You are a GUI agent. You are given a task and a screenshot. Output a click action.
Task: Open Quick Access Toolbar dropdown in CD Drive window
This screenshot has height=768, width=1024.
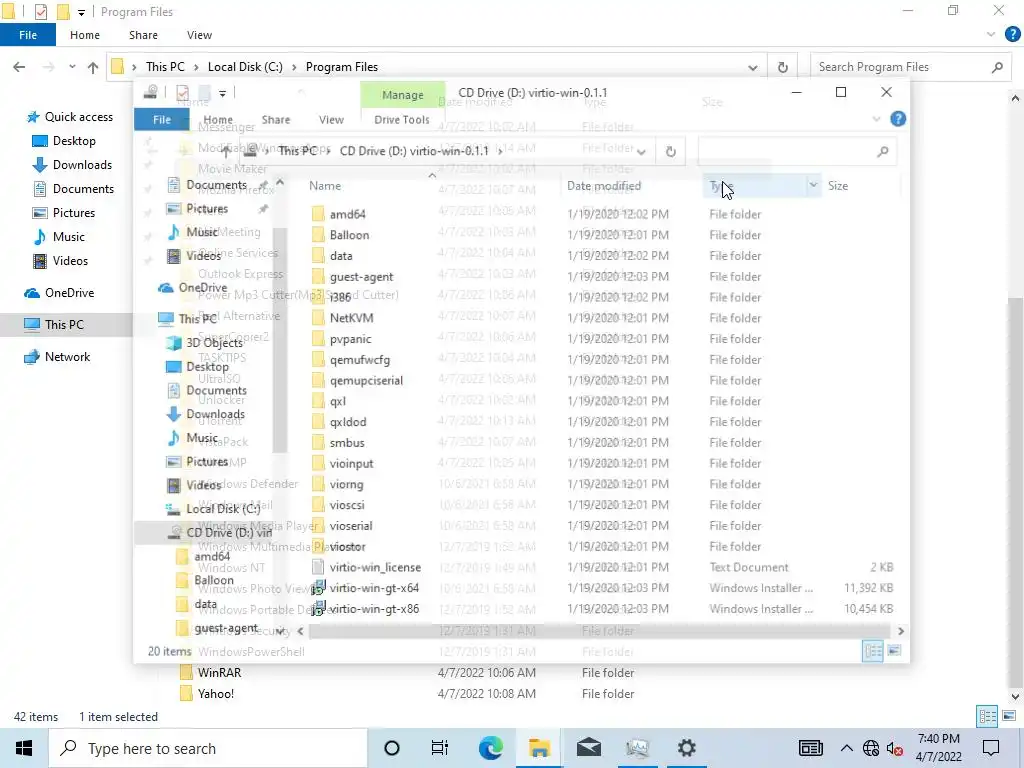pyautogui.click(x=222, y=93)
